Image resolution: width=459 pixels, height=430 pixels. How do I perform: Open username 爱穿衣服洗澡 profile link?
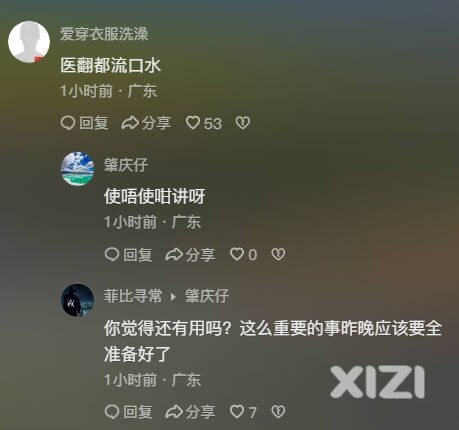click(104, 34)
